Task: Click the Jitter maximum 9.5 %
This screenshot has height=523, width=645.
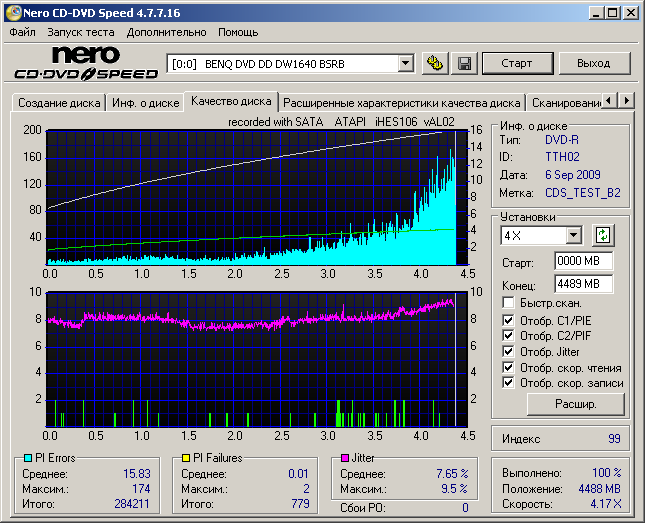Action: [454, 488]
